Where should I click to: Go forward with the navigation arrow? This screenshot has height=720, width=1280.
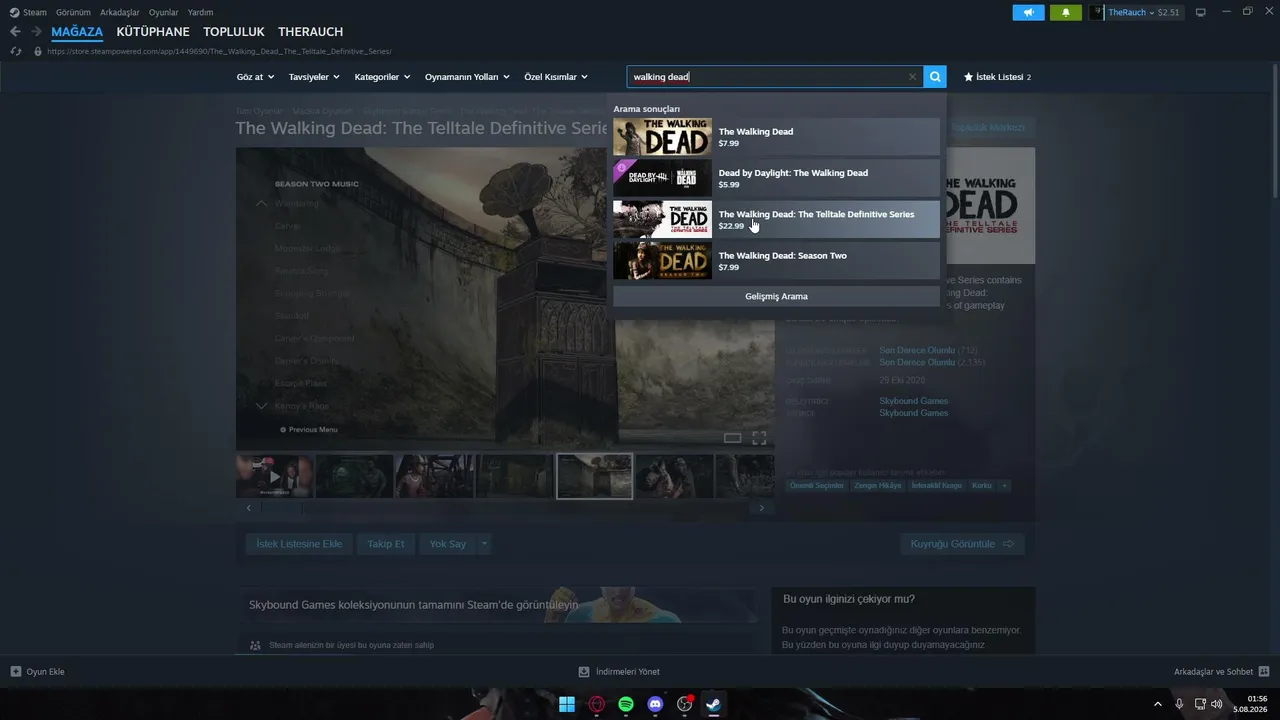click(x=36, y=32)
